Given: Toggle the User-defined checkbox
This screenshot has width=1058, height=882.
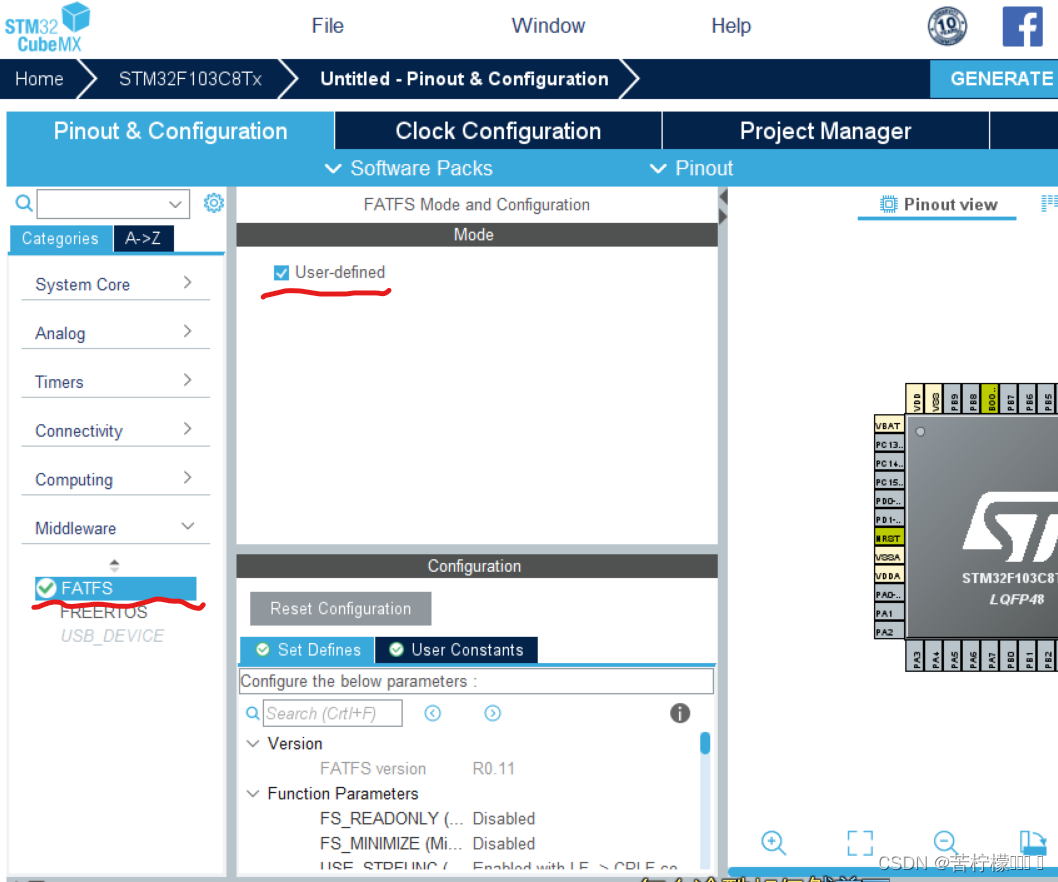Looking at the screenshot, I should 281,273.
